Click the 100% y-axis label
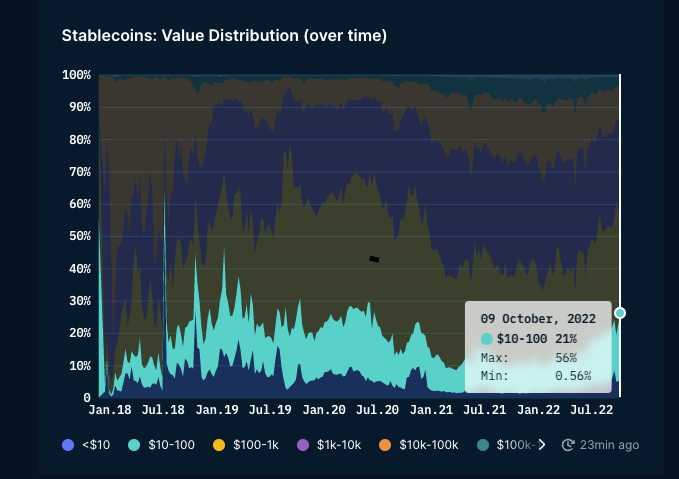 pyautogui.click(x=76, y=75)
